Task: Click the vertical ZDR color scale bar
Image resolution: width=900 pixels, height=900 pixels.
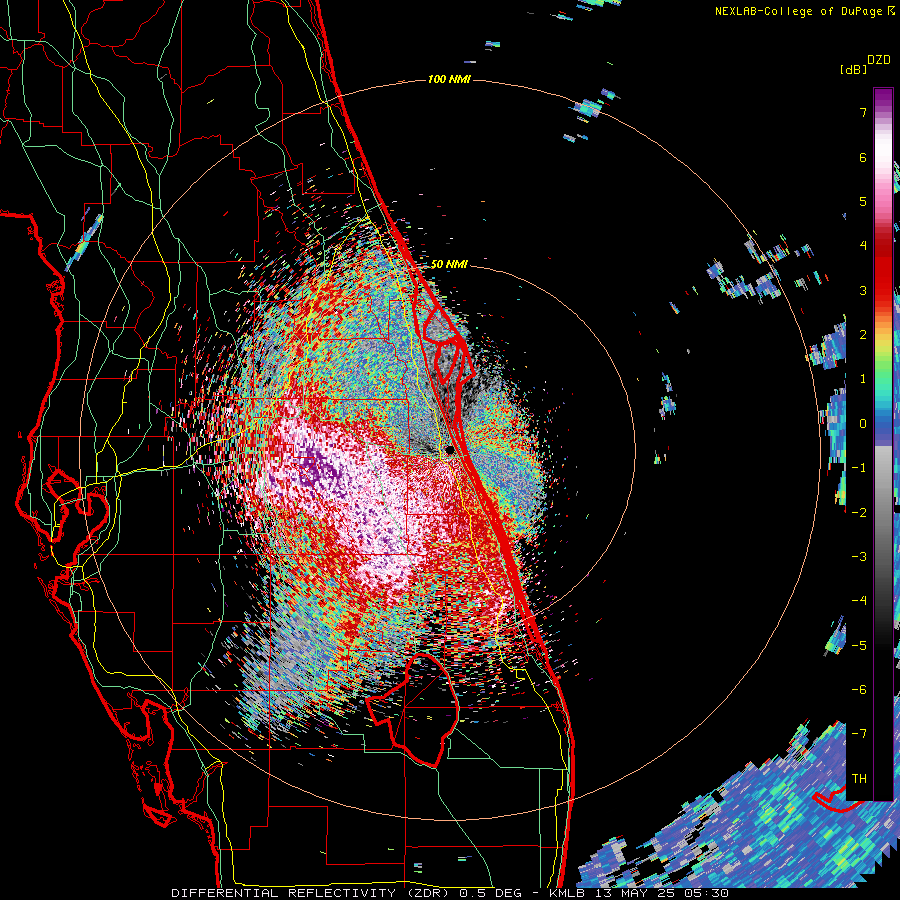Action: click(883, 444)
